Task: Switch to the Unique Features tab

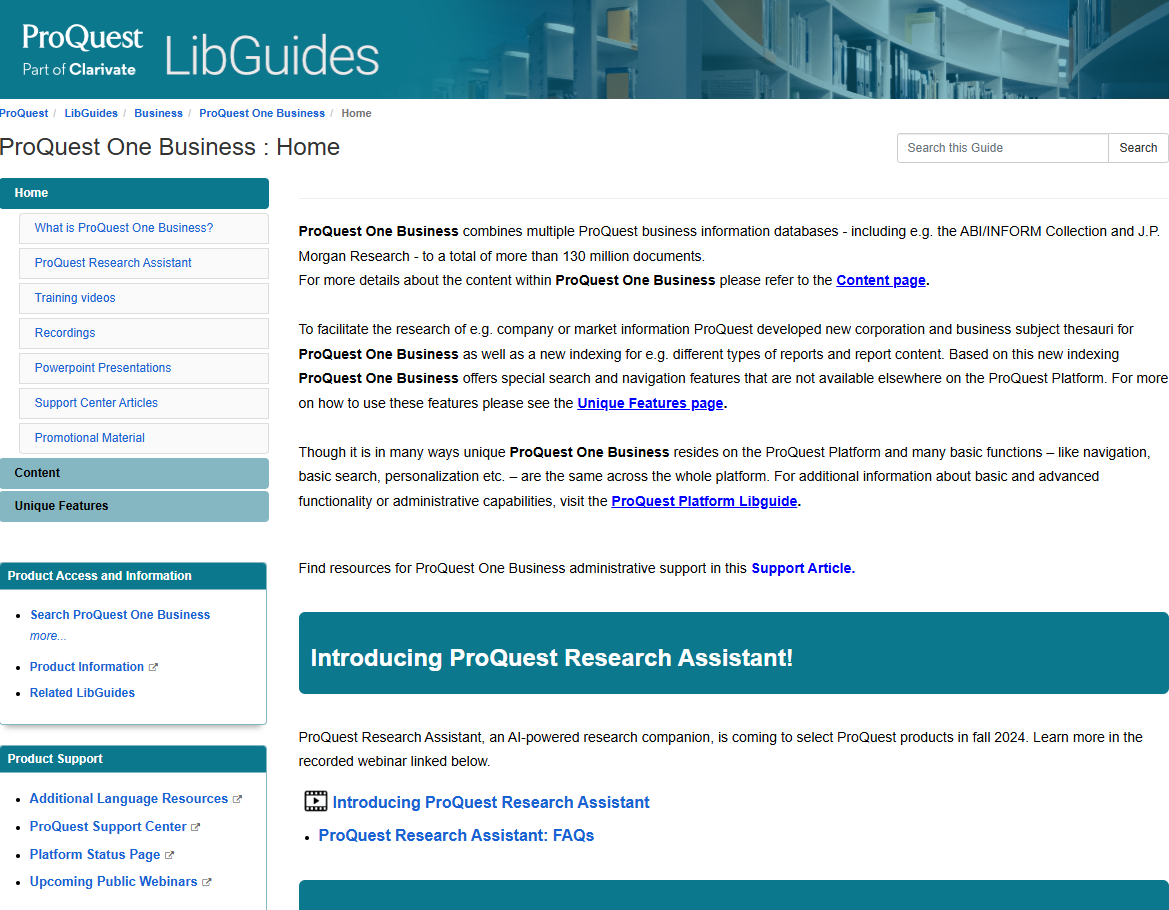Action: tap(134, 506)
